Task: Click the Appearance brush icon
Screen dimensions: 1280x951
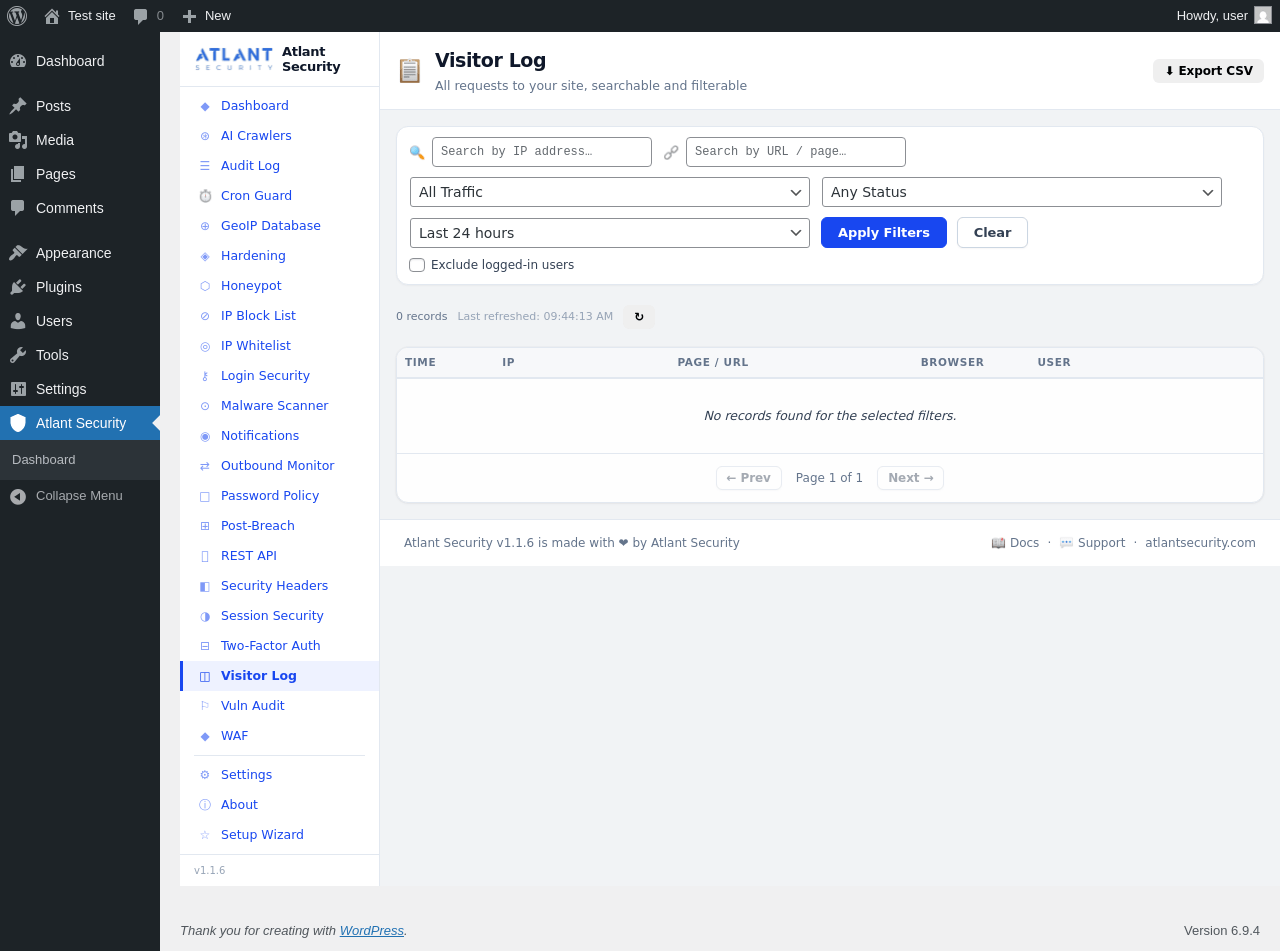Action: (18, 253)
